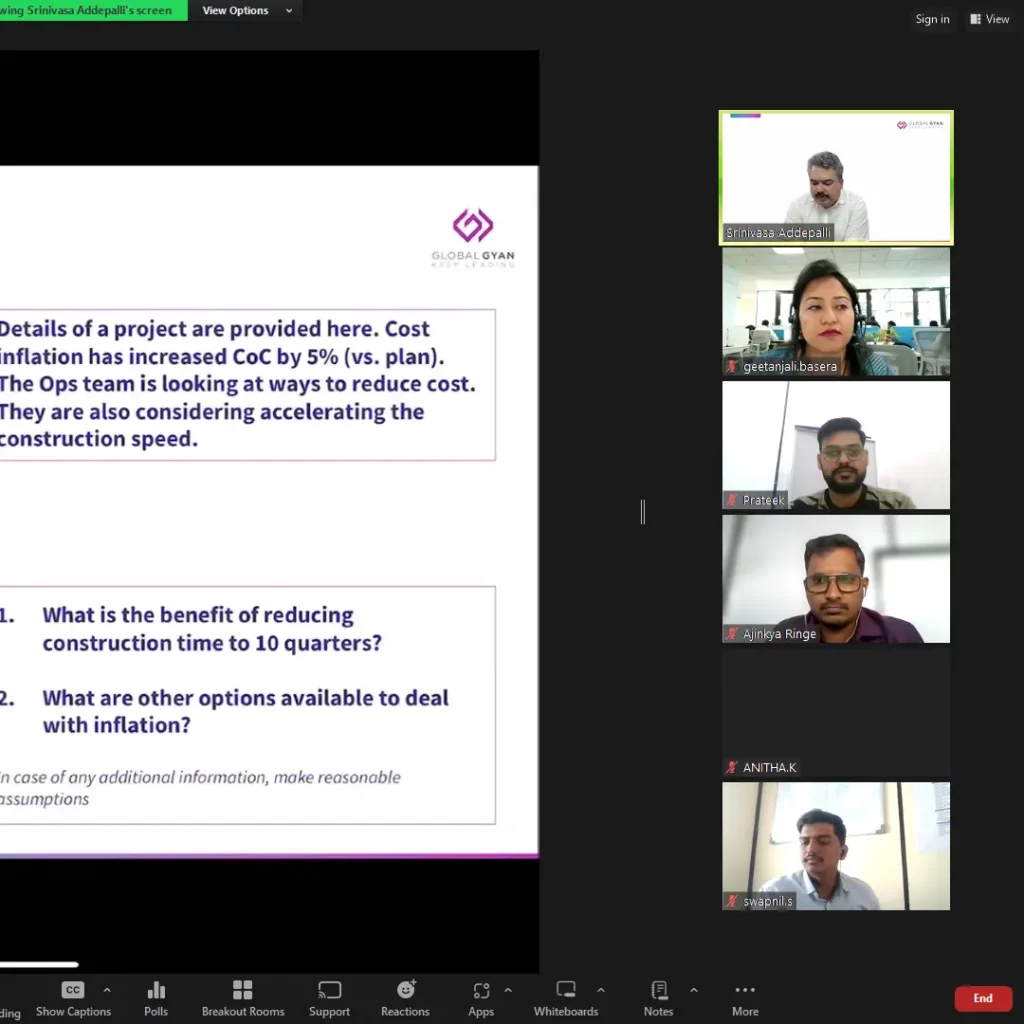1024x1024 pixels.
Task: Expand the Apps options chevron
Action: click(x=508, y=990)
